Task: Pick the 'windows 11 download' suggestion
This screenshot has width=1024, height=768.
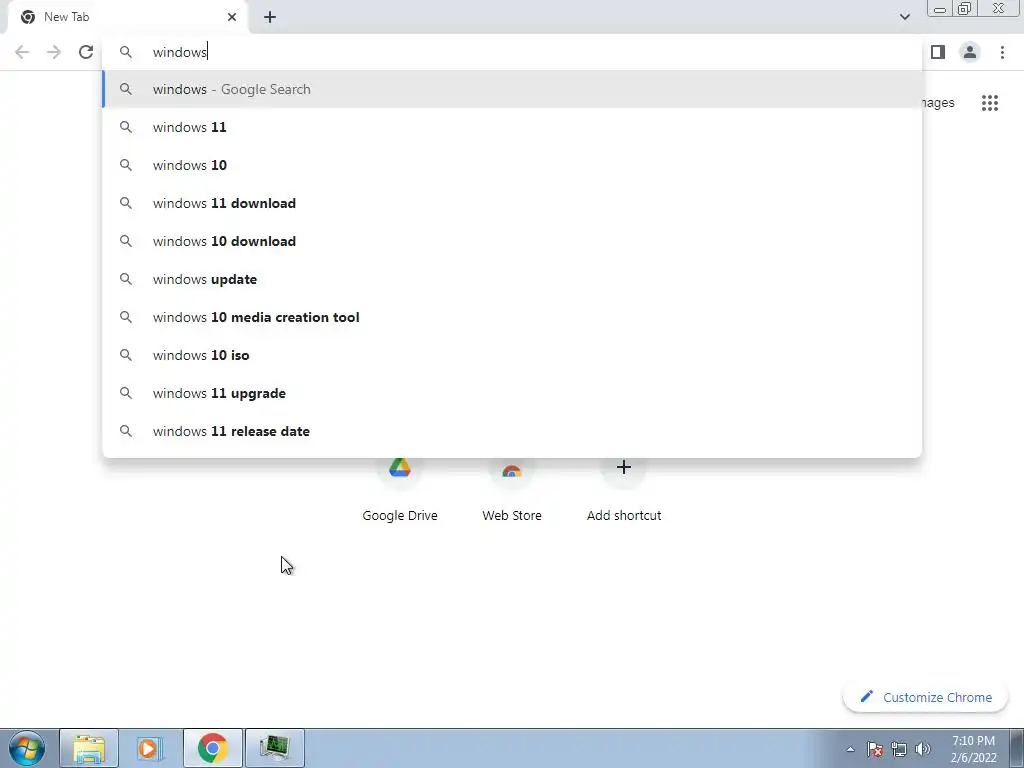Action: 513,203
